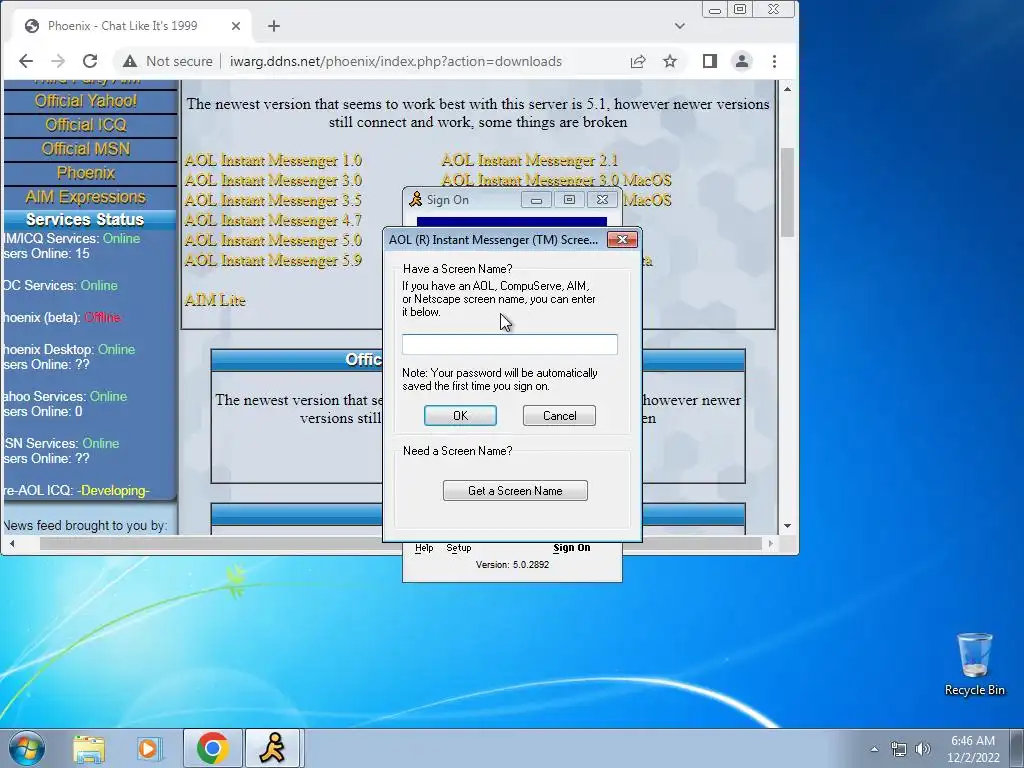Download AOL Instant Messenger 5.0
Image resolution: width=1024 pixels, height=768 pixels.
[273, 241]
